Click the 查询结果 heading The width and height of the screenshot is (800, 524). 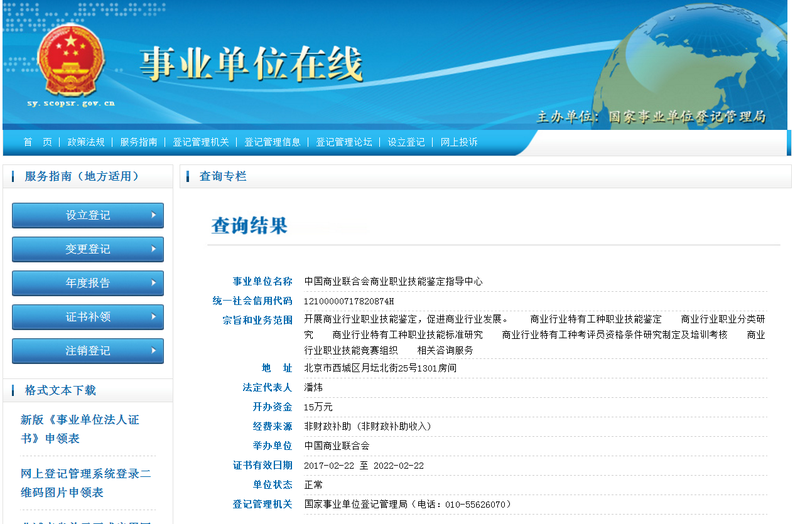[249, 226]
